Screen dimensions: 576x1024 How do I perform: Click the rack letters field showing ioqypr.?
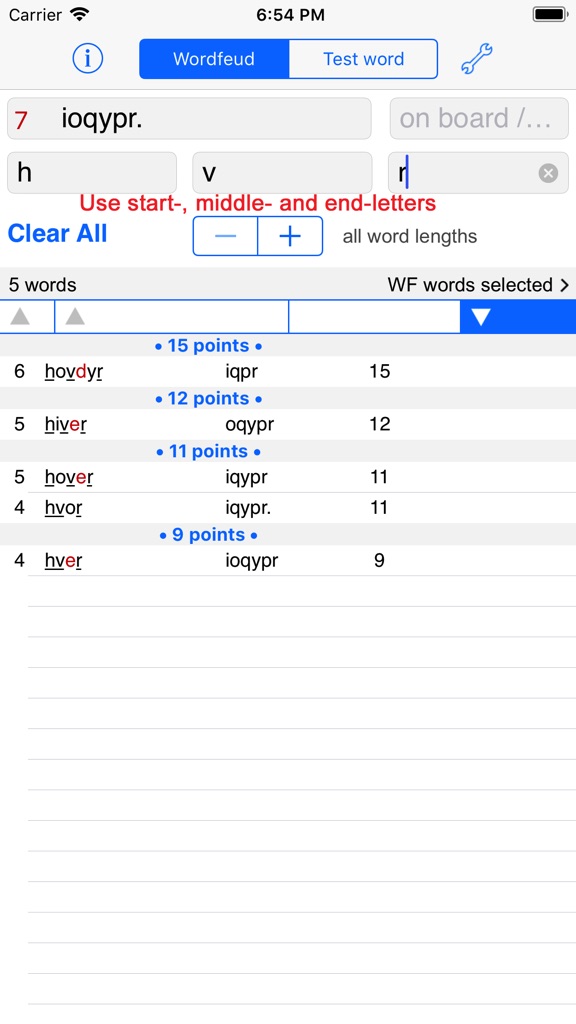(189, 118)
